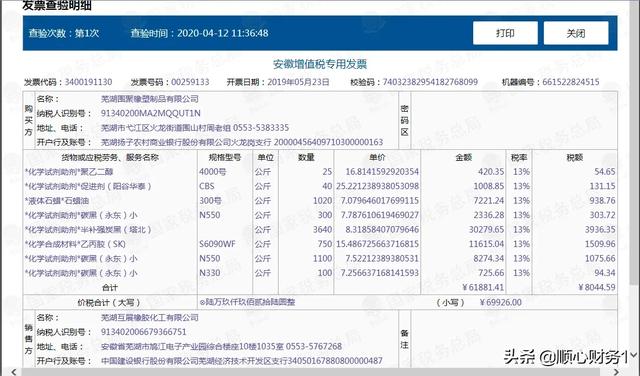640x376 pixels.
Task: Click the 单价 column header
Action: coord(377,157)
